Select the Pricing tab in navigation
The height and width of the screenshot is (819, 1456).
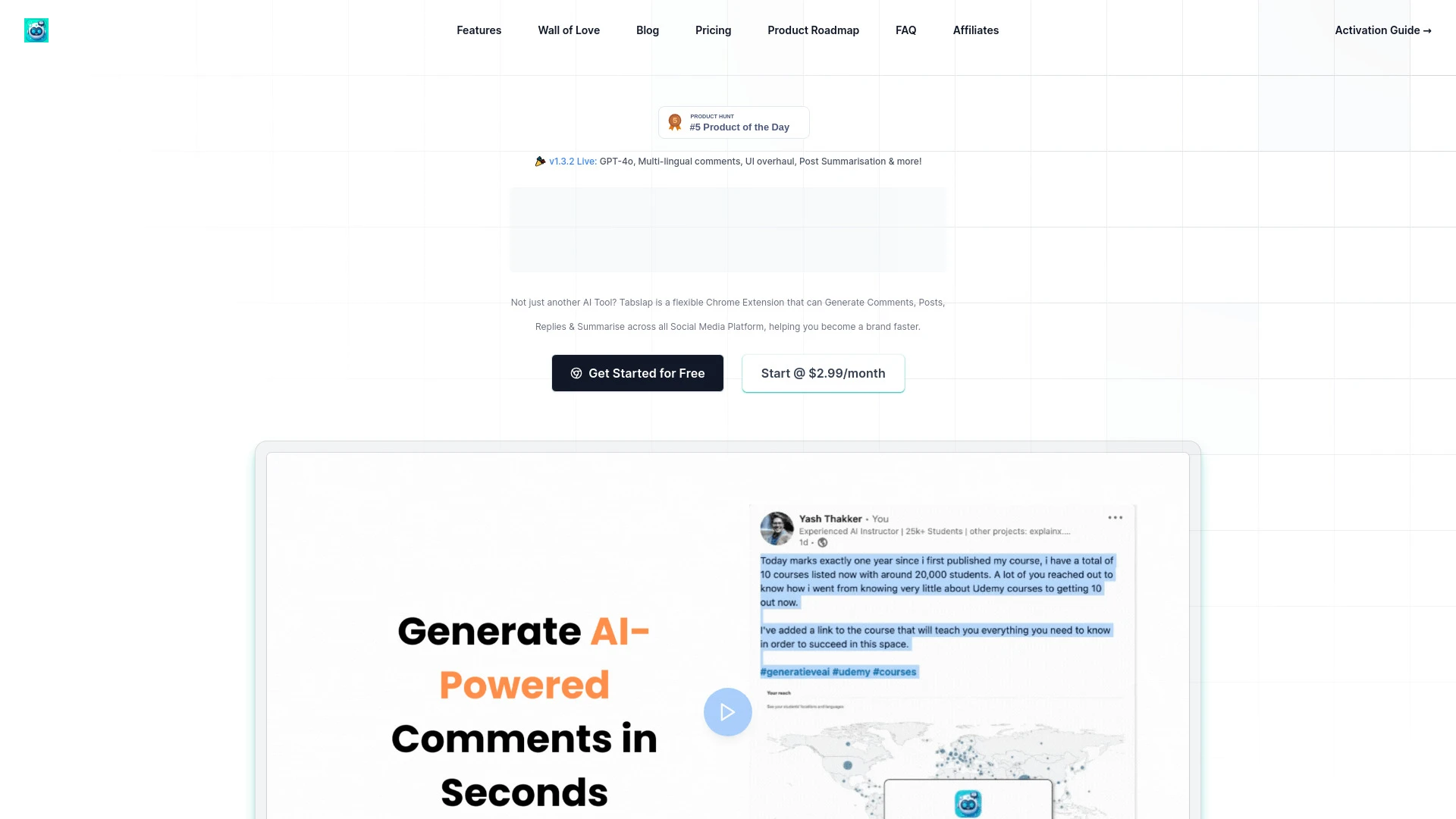tap(713, 30)
